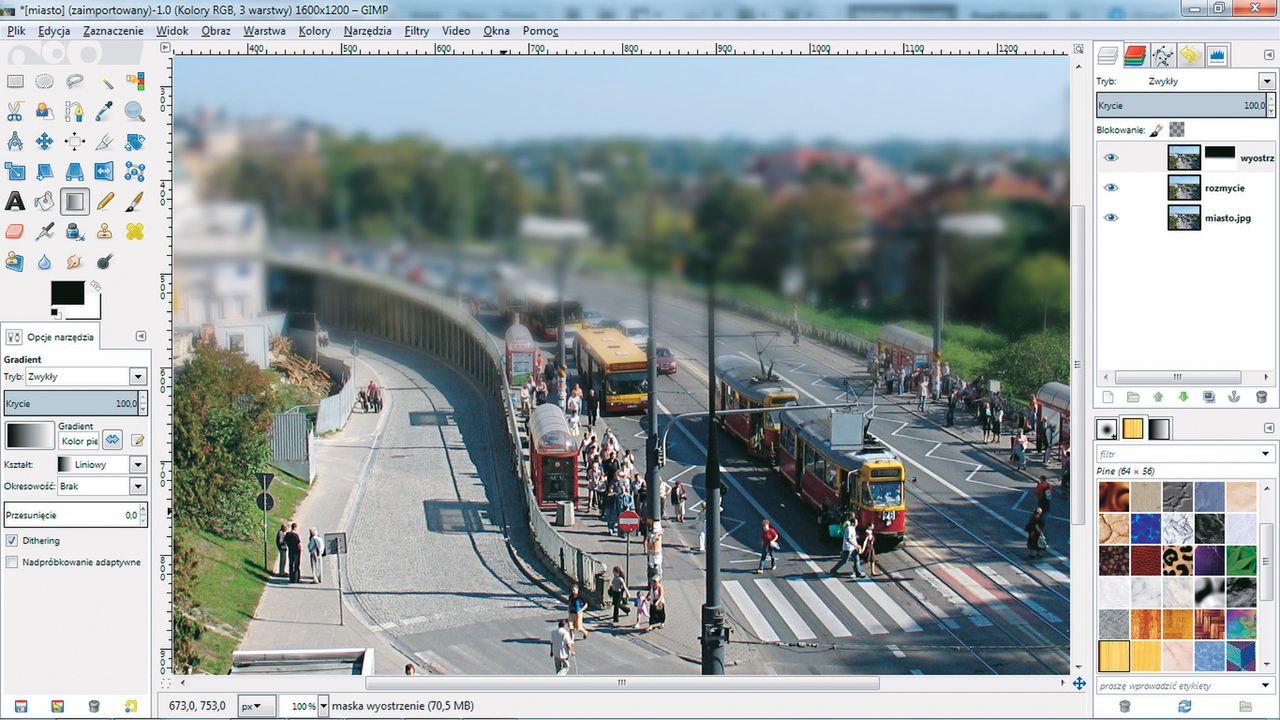Click the foreground color black swatch
Image resolution: width=1280 pixels, height=720 pixels.
point(68,293)
